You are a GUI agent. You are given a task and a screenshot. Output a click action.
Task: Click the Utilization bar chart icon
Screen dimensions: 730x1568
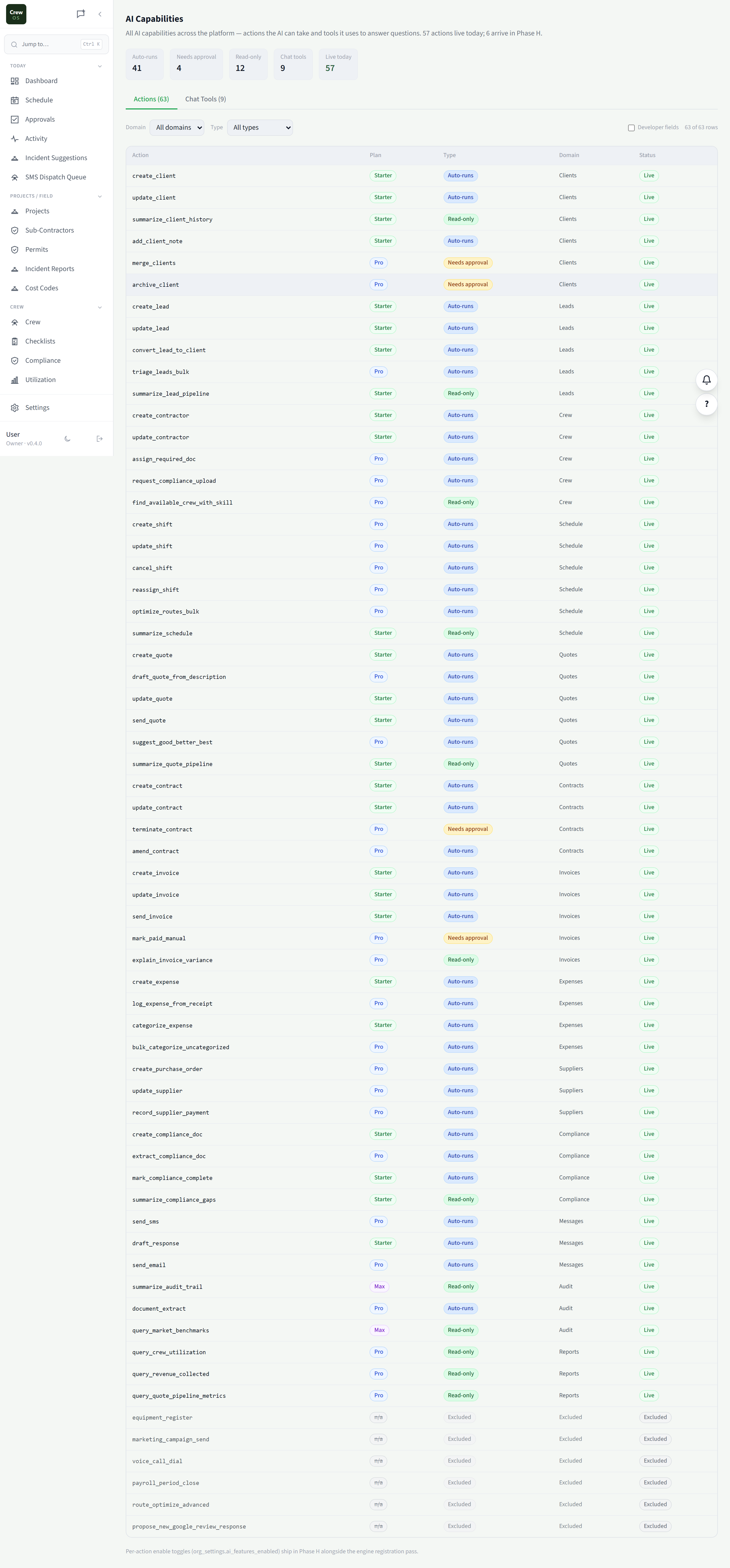15,380
